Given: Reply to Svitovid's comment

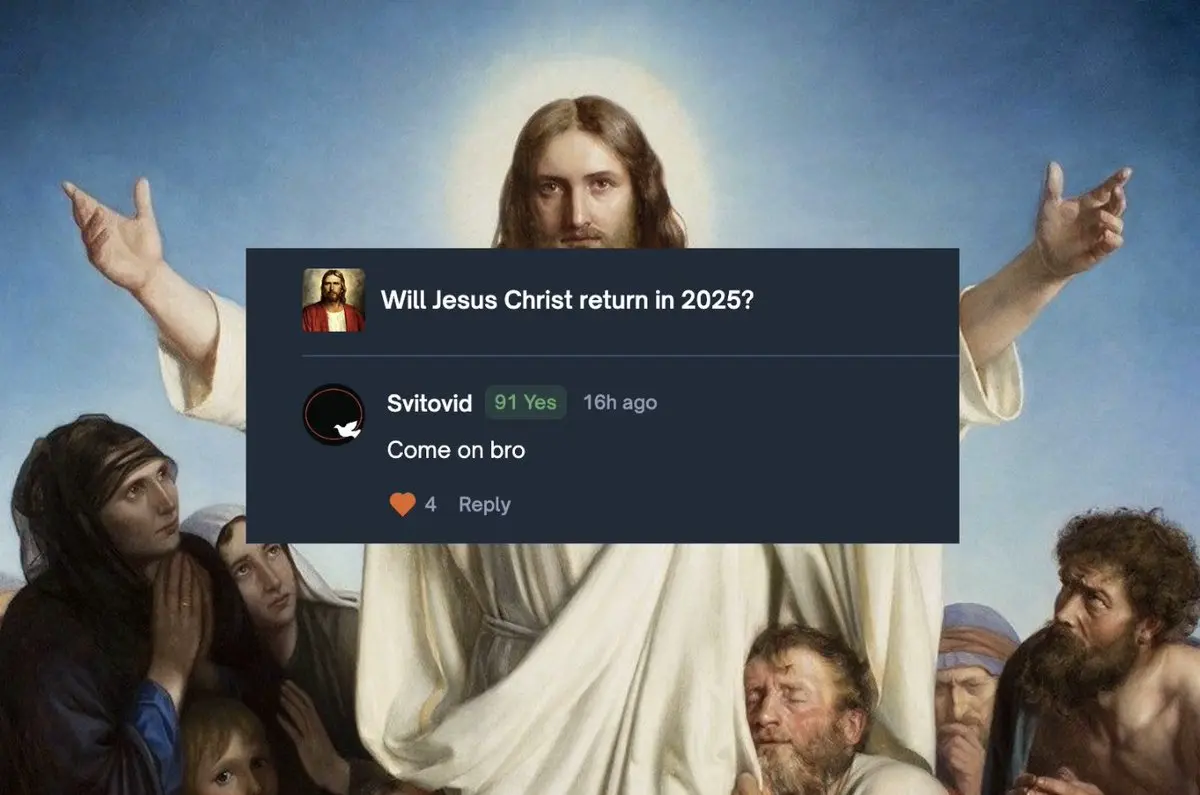Looking at the screenshot, I should point(484,505).
